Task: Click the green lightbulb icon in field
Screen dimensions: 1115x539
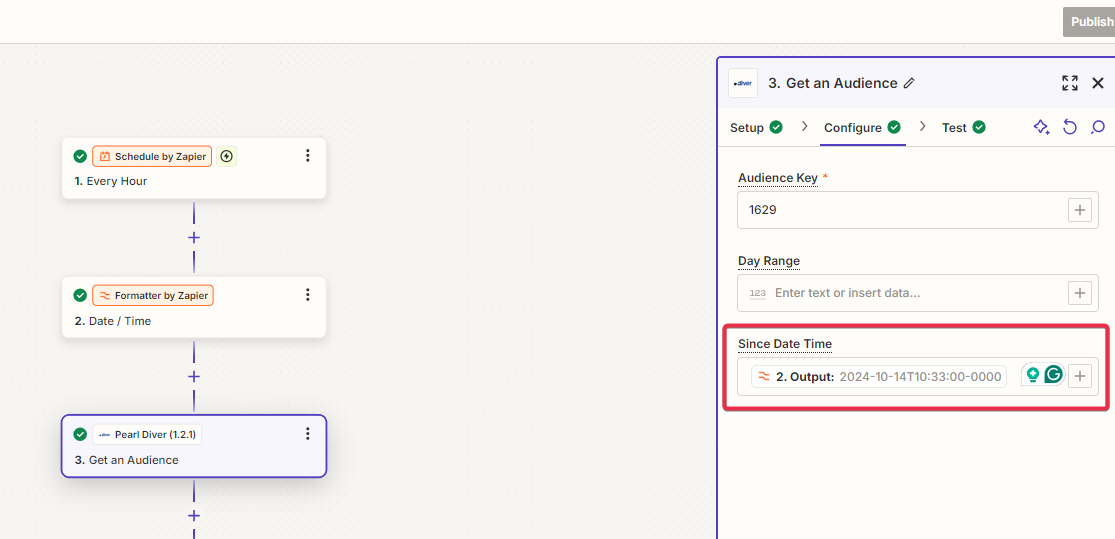Action: coord(1032,375)
